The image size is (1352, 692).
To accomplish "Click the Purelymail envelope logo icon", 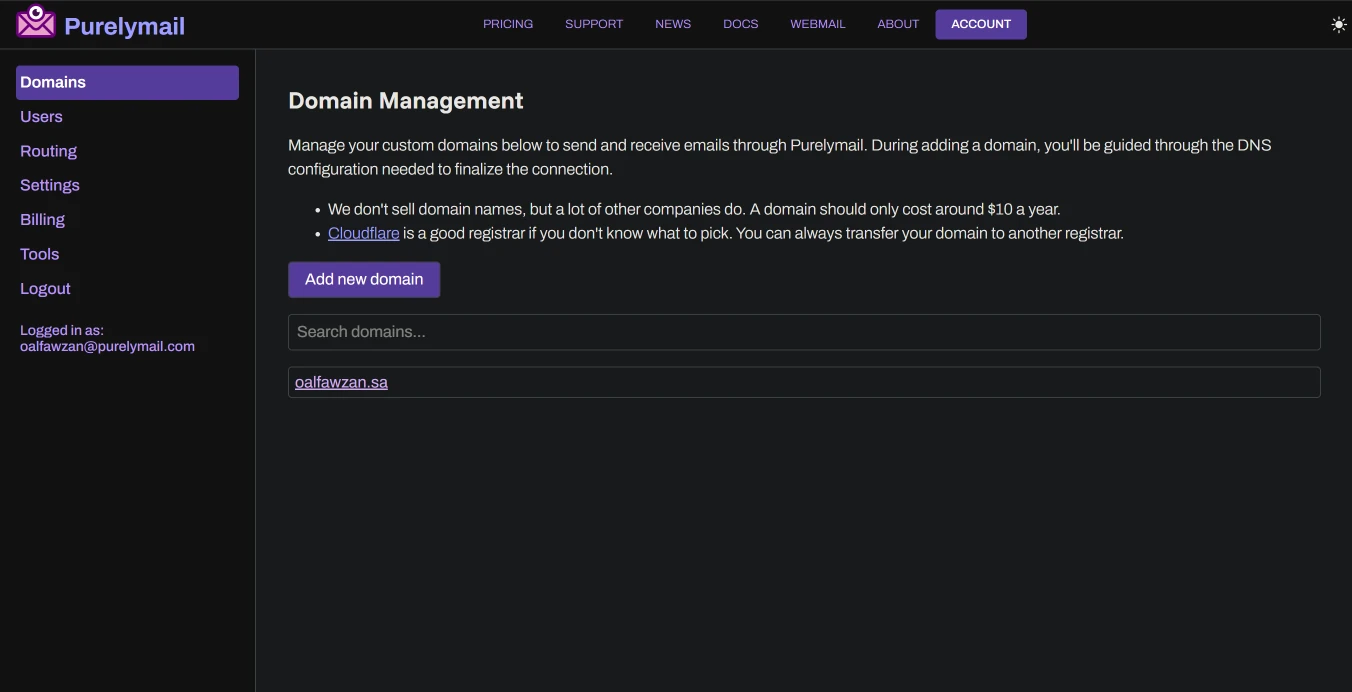I will [36, 22].
